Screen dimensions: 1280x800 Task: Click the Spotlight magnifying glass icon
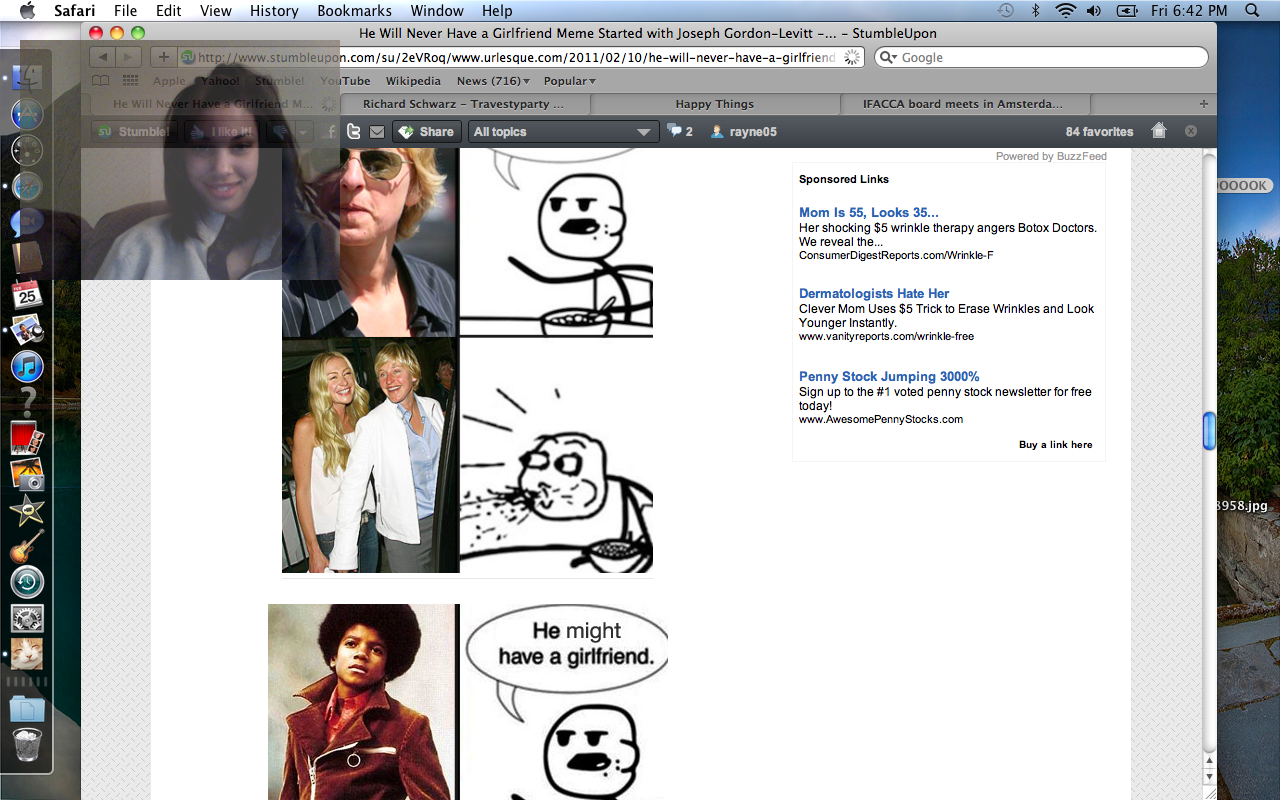pyautogui.click(x=1252, y=11)
